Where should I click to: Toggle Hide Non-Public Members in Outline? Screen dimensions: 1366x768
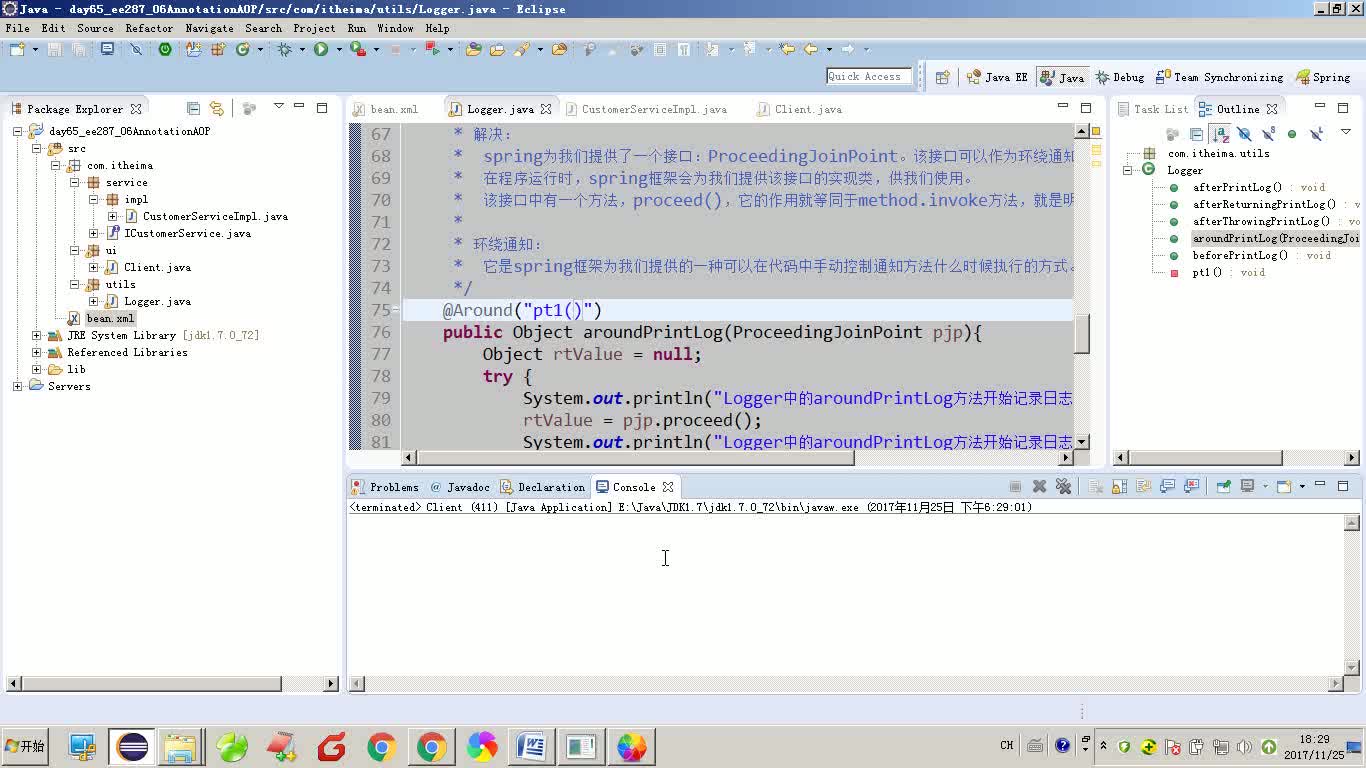[1292, 134]
